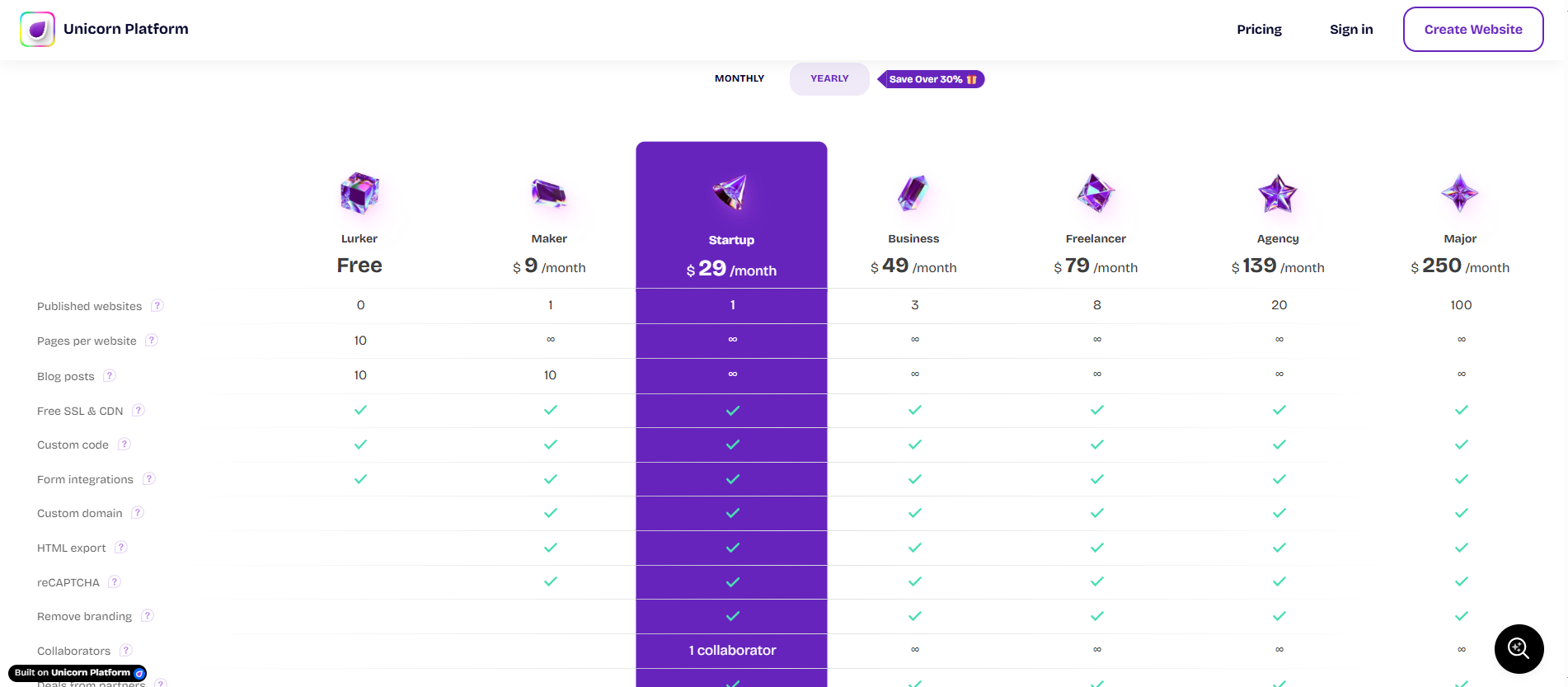This screenshot has width=1568, height=687.
Task: Click the Major plan four-point star icon
Action: (x=1460, y=193)
